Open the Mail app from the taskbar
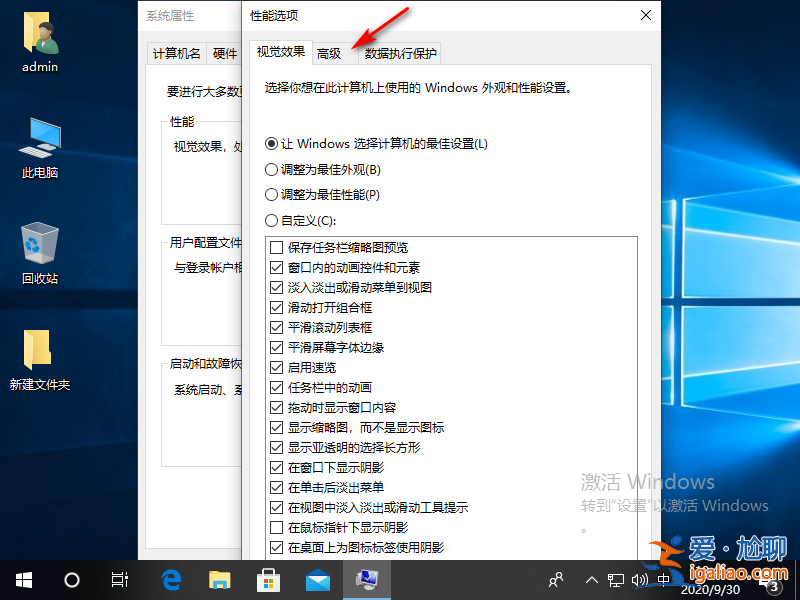Image resolution: width=800 pixels, height=600 pixels. (317, 579)
